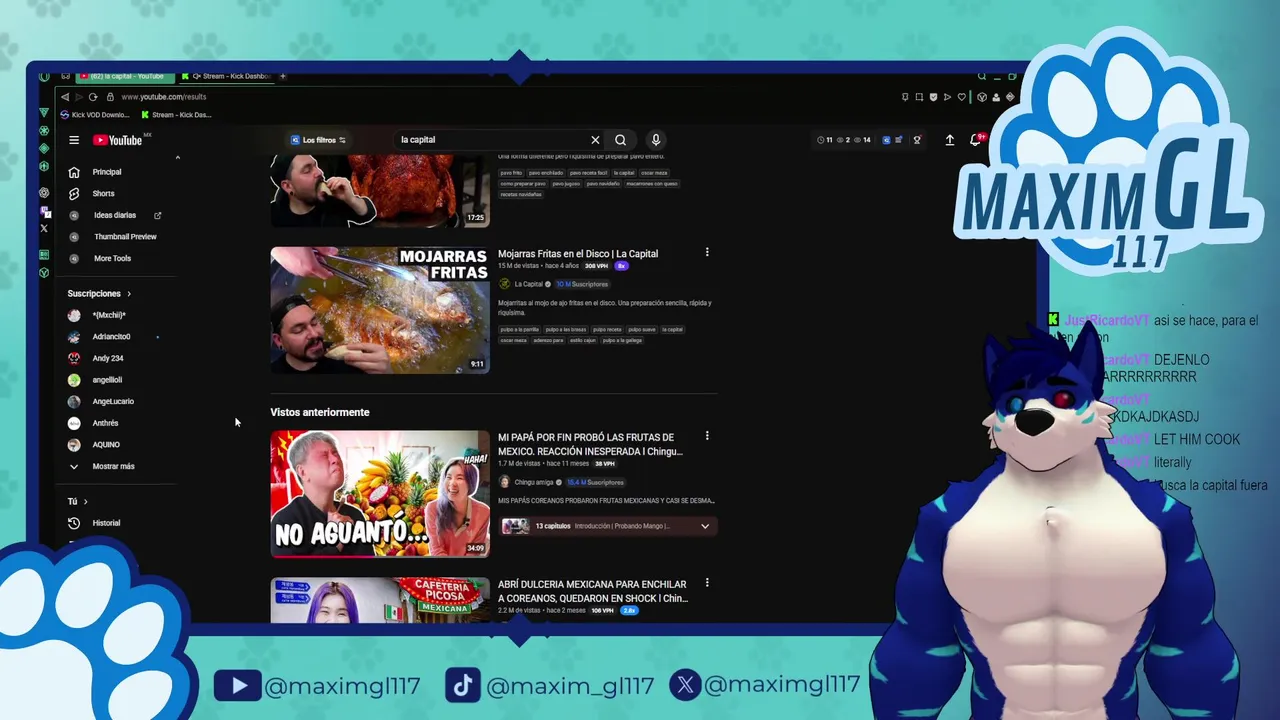1280x720 pixels.
Task: Open more options for Mojarras Fritas video
Action: click(707, 252)
